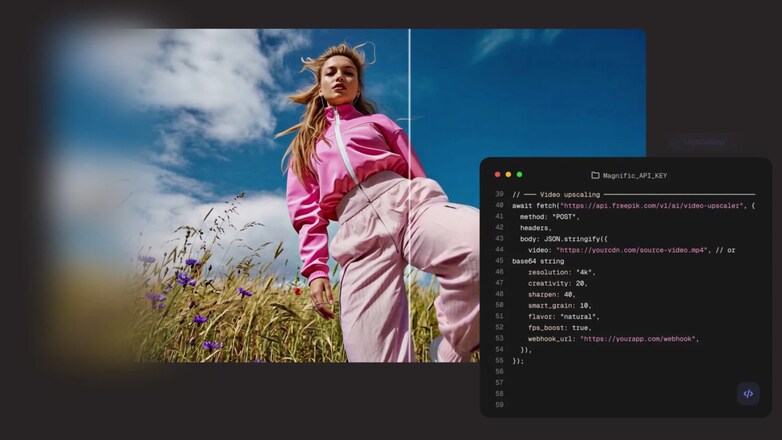Click line number 39 in gutter
This screenshot has width=782, height=440.
tap(499, 194)
